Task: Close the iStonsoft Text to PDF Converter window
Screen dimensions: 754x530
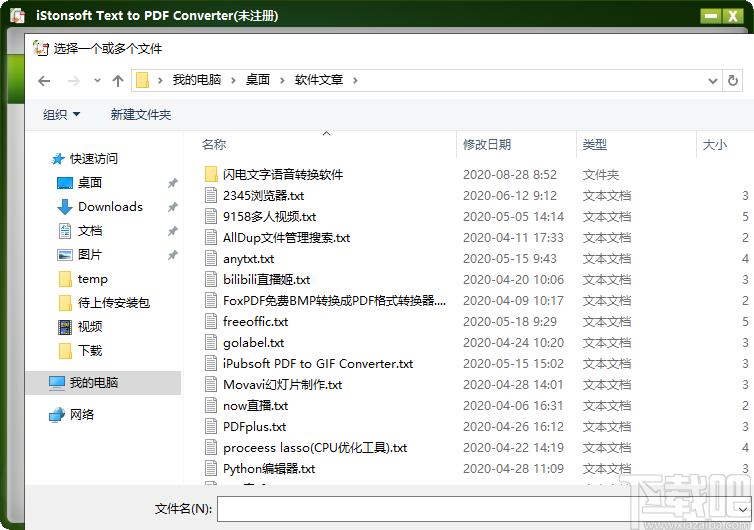Action: [733, 16]
